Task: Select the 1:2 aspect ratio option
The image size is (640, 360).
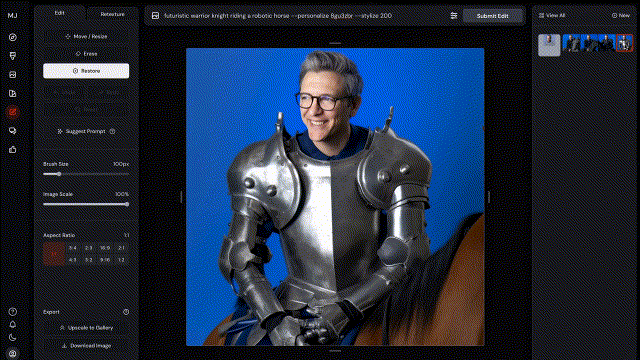Action: pos(121,260)
